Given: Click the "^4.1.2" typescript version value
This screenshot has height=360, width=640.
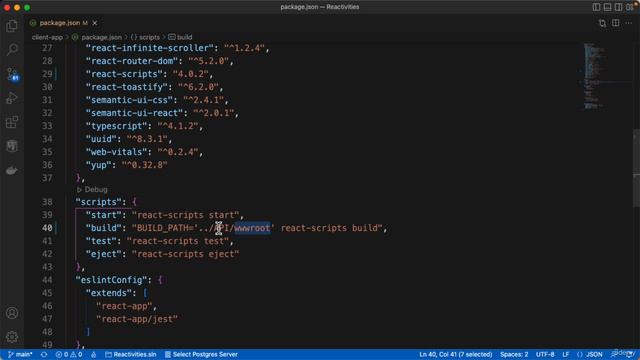Looking at the screenshot, I should click(x=178, y=126).
